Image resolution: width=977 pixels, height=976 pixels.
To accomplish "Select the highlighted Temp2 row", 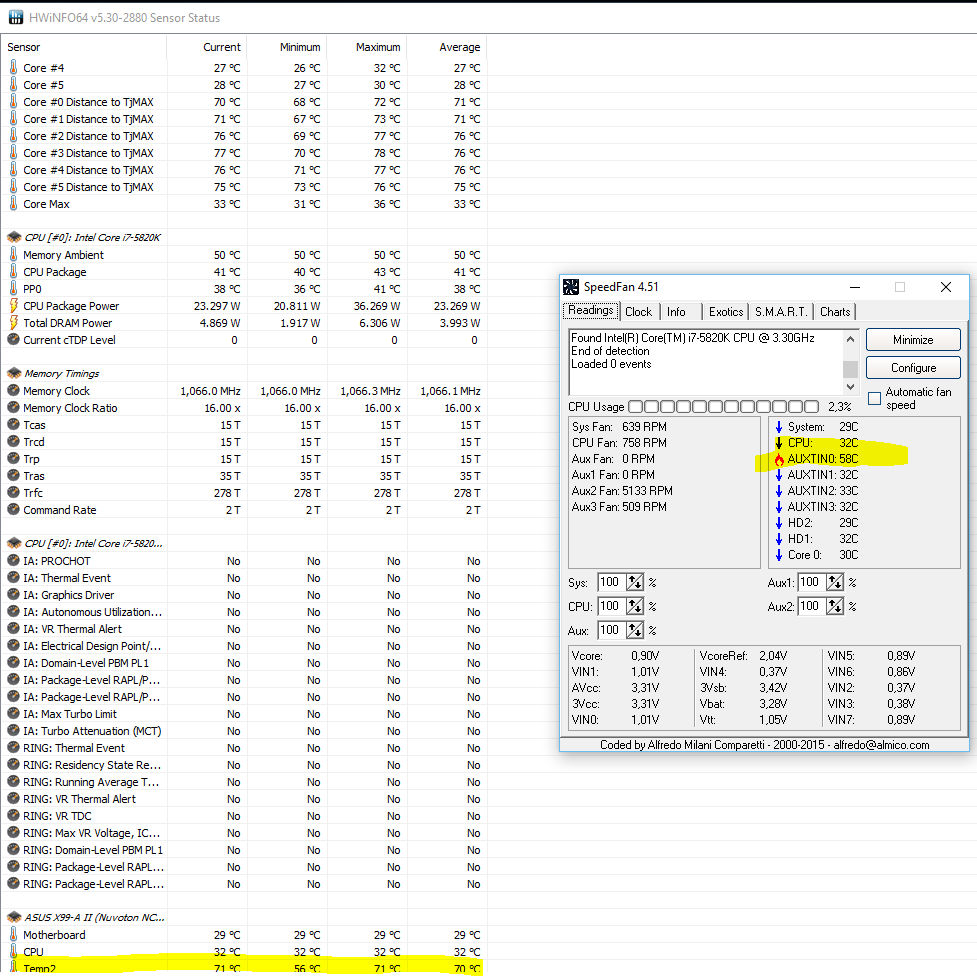I will (x=244, y=968).
